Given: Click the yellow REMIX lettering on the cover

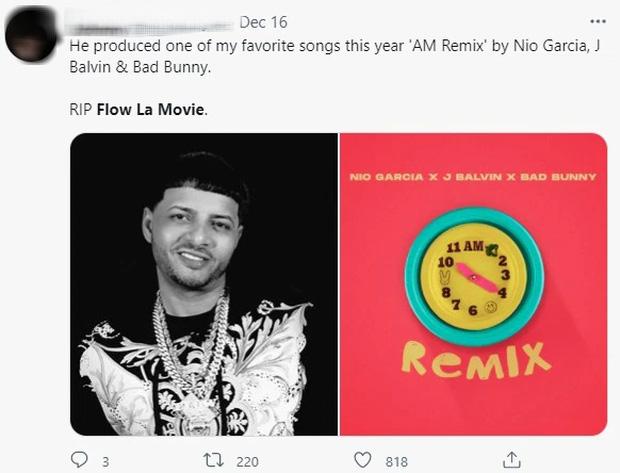Looking at the screenshot, I should tap(475, 357).
